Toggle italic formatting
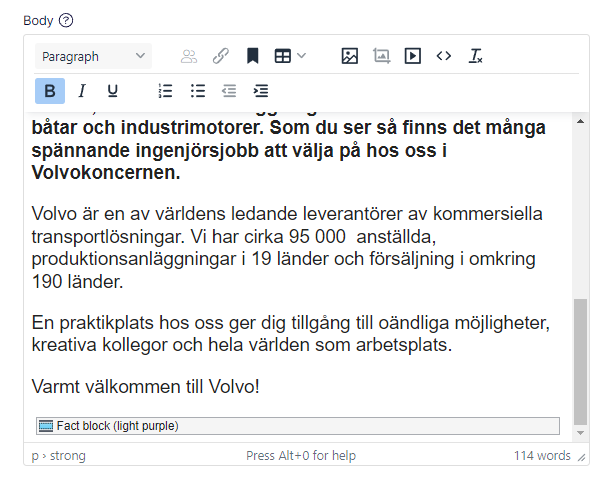The width and height of the screenshot is (604, 481). coord(82,91)
